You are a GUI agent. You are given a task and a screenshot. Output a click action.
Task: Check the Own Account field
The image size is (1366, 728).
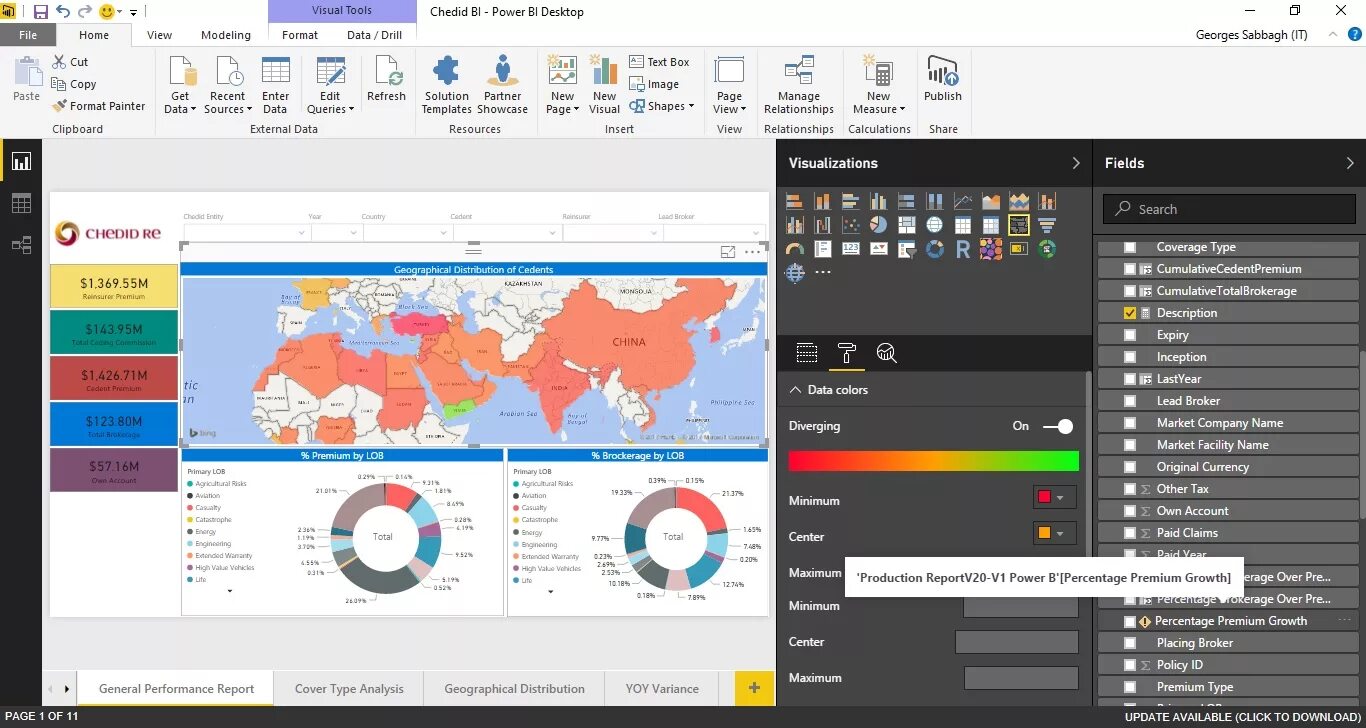tap(1130, 511)
